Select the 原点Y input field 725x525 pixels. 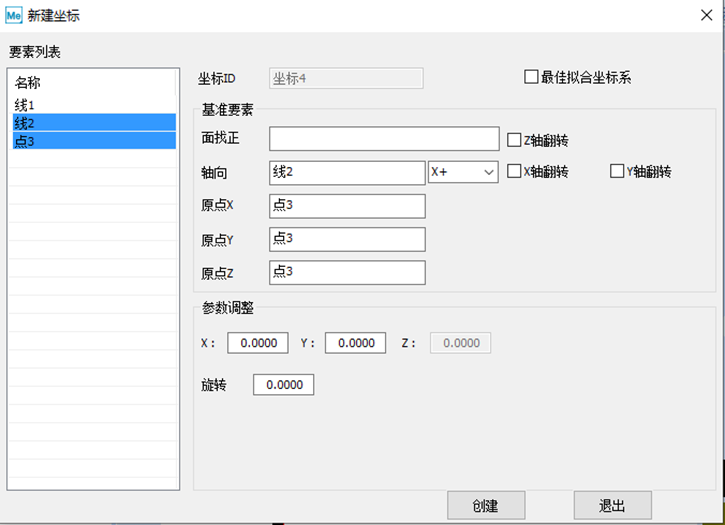coord(347,239)
